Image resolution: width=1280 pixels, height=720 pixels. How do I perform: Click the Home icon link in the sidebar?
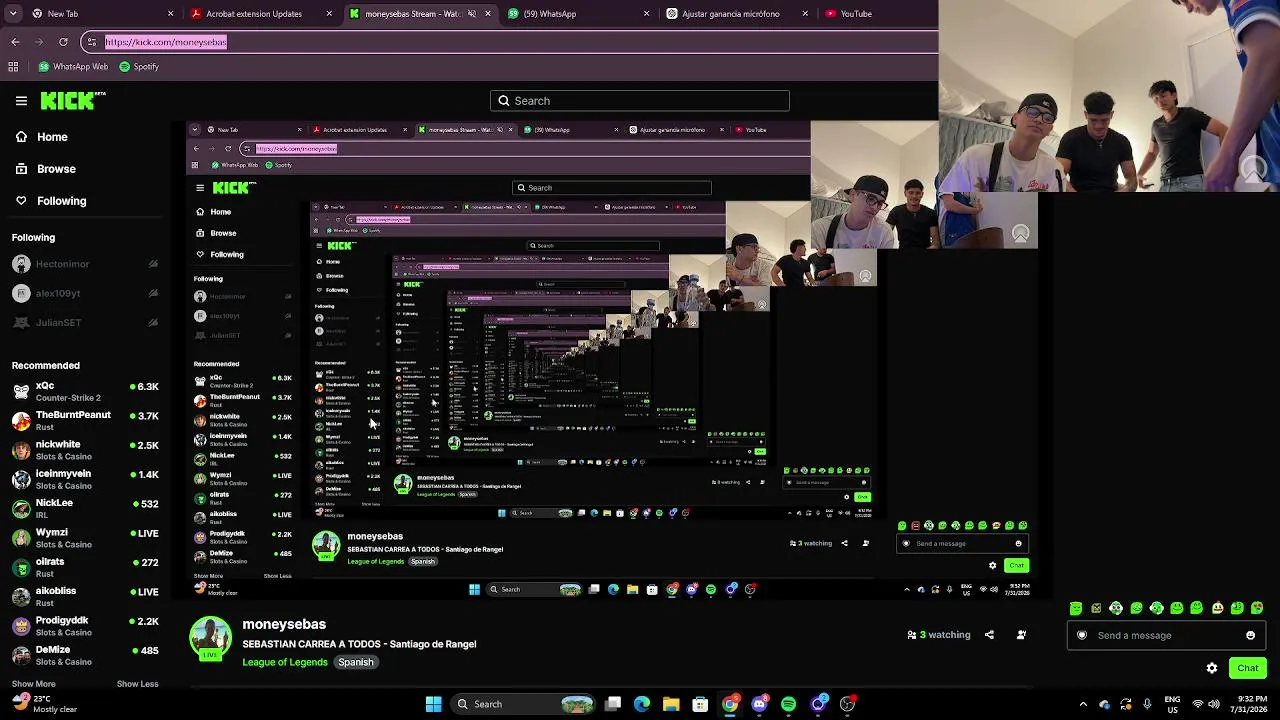tap(21, 137)
